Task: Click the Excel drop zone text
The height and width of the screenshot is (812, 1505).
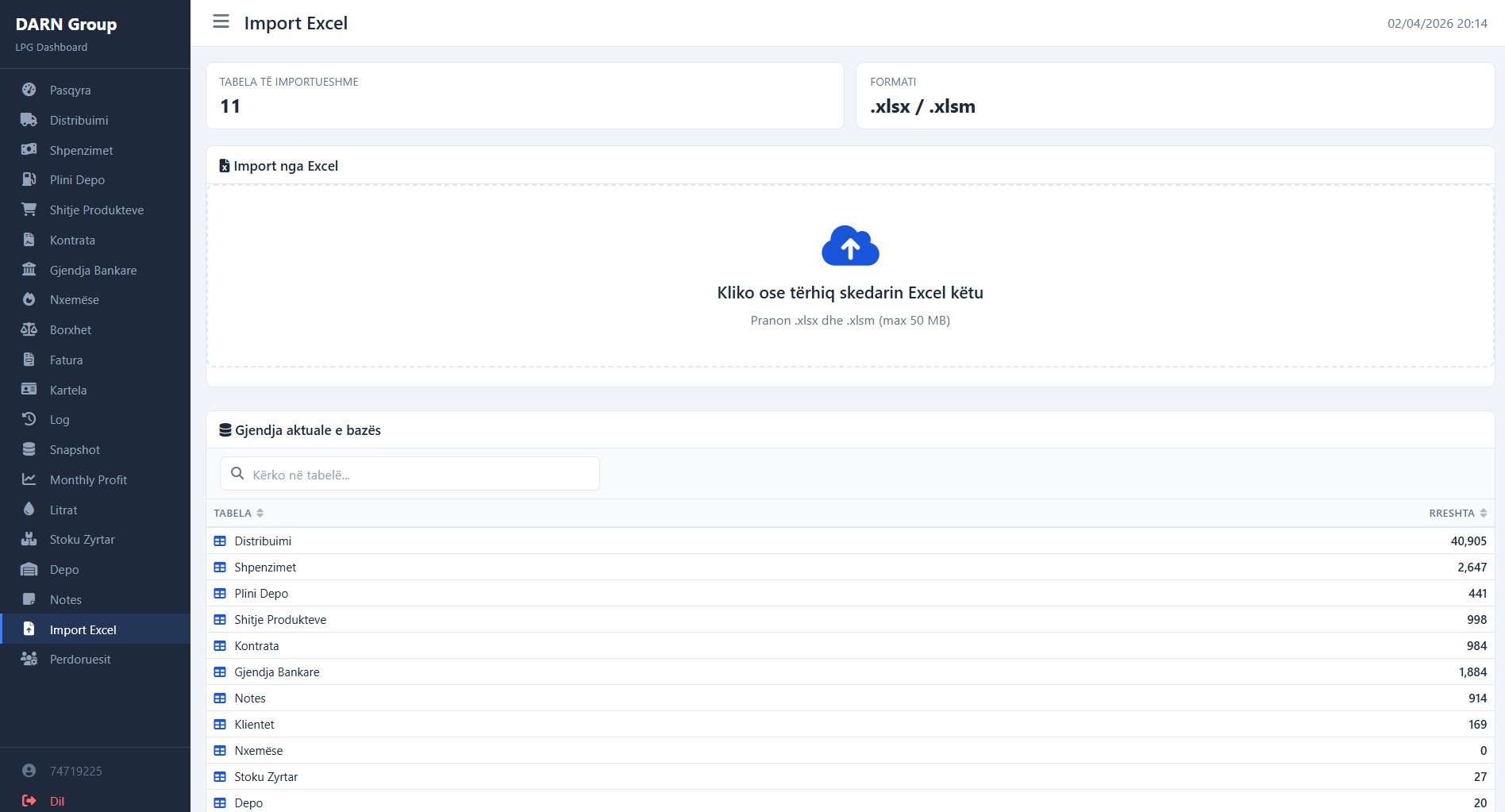Action: click(849, 293)
